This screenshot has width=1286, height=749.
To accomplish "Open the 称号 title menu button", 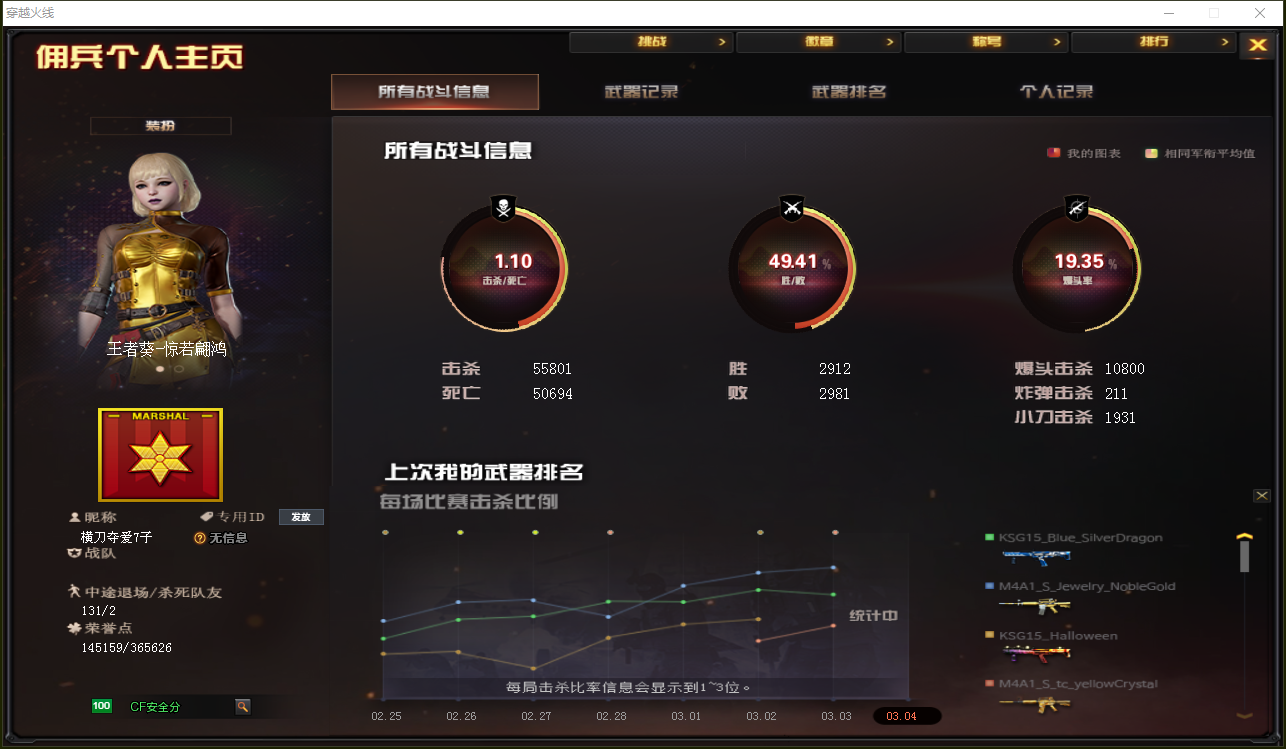I will (x=986, y=42).
